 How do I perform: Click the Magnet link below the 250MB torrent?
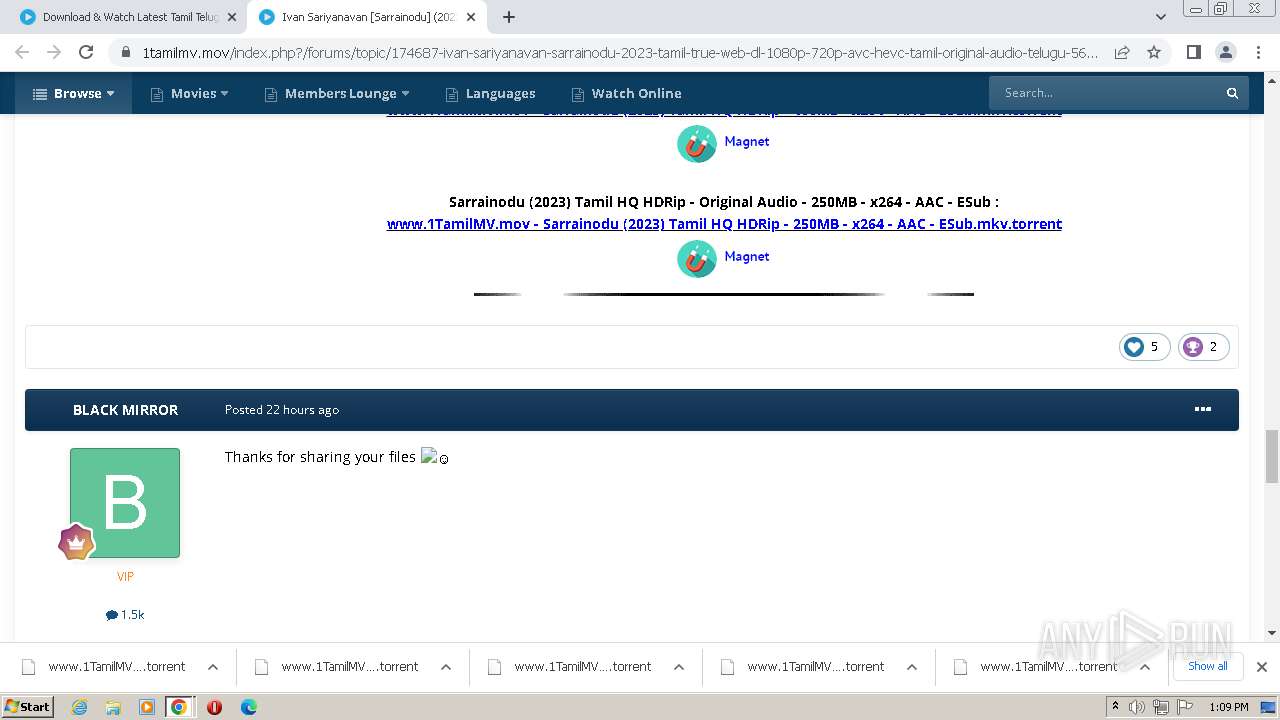tap(747, 256)
